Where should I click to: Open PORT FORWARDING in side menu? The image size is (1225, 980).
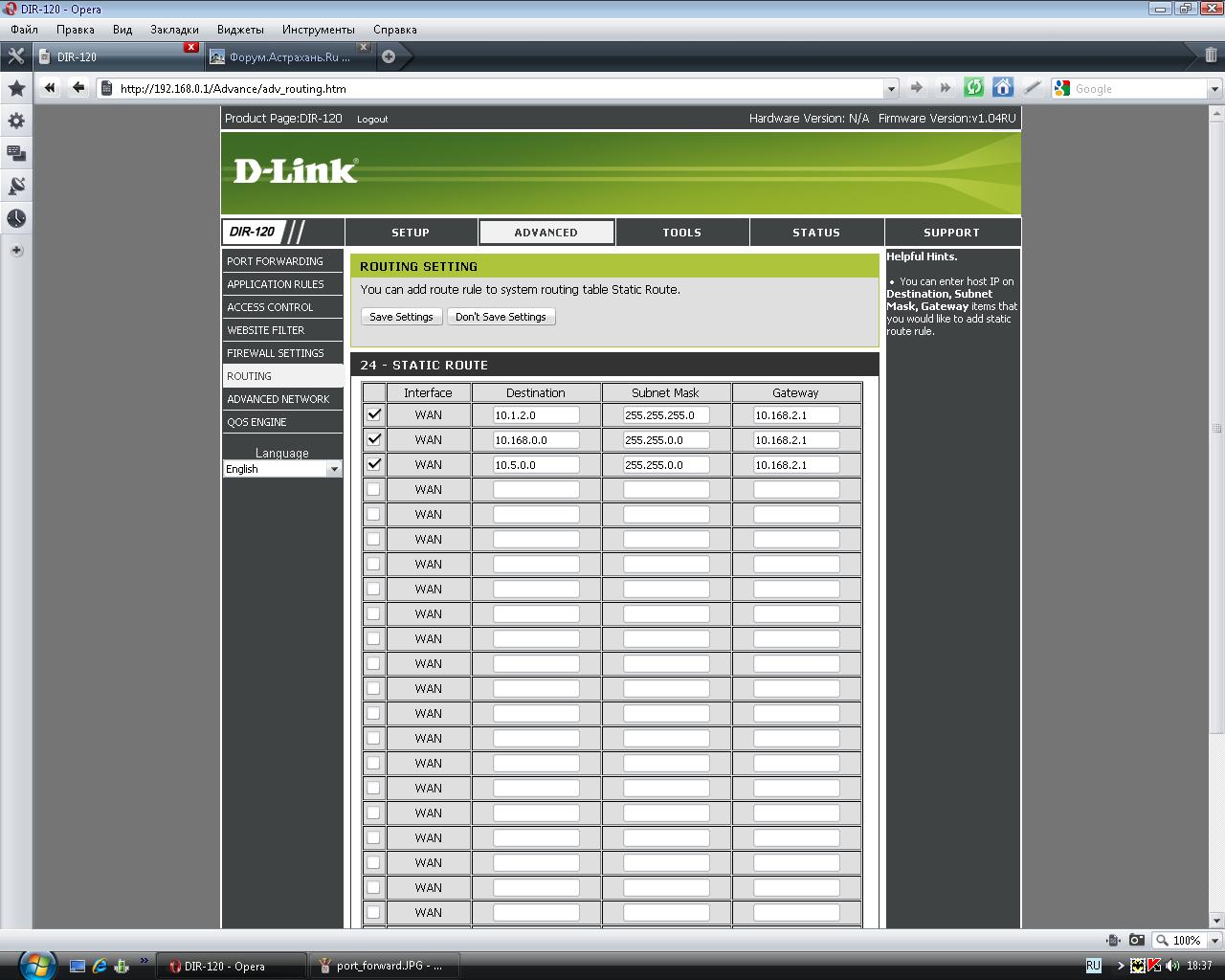(282, 260)
